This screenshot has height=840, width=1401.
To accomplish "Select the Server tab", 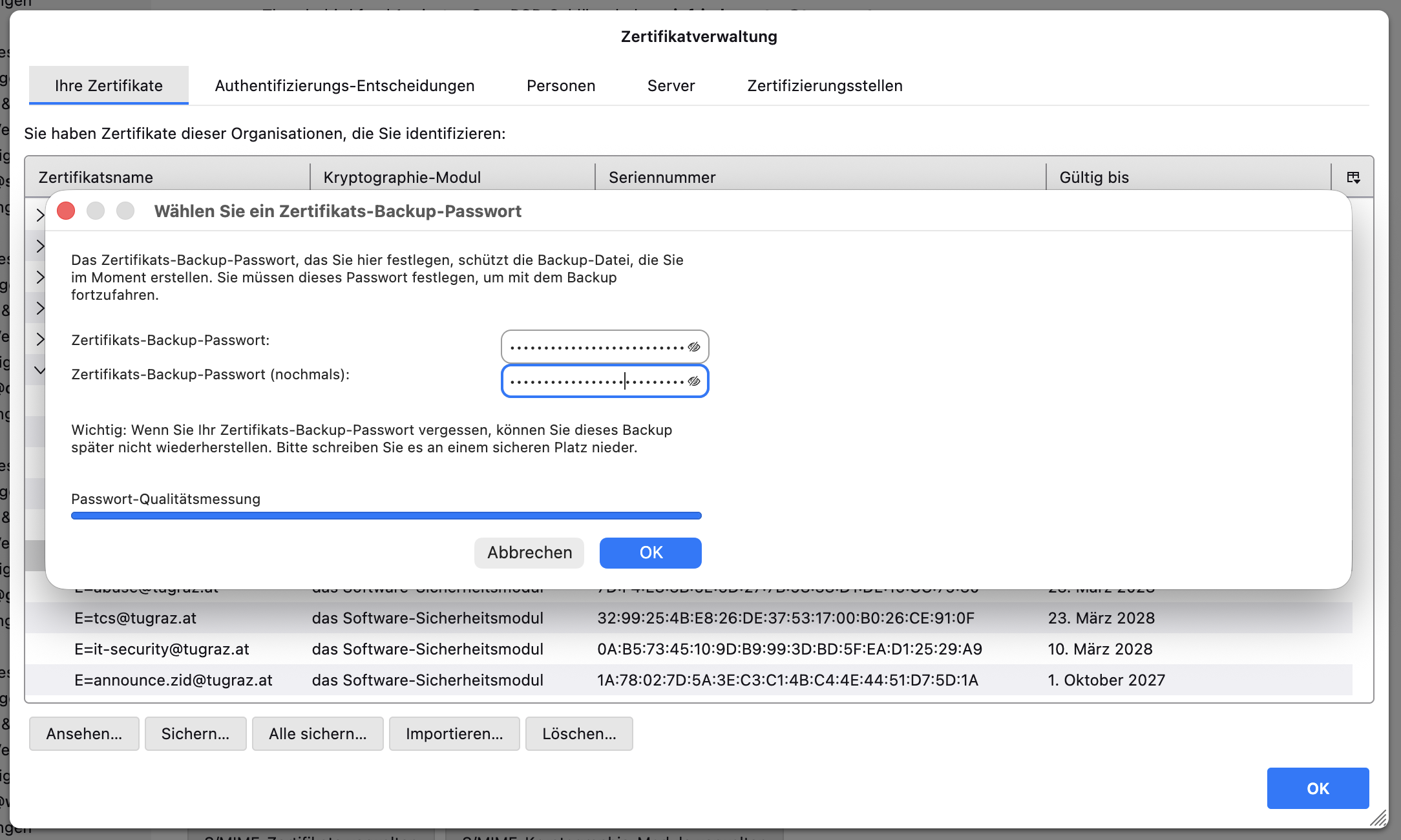I will coord(671,86).
